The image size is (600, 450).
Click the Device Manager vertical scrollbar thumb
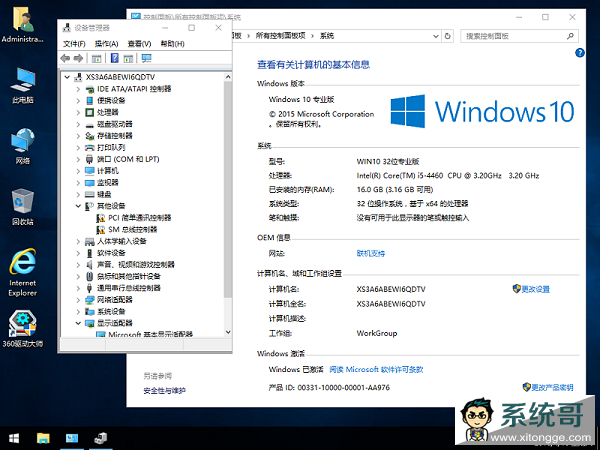pos(228,189)
